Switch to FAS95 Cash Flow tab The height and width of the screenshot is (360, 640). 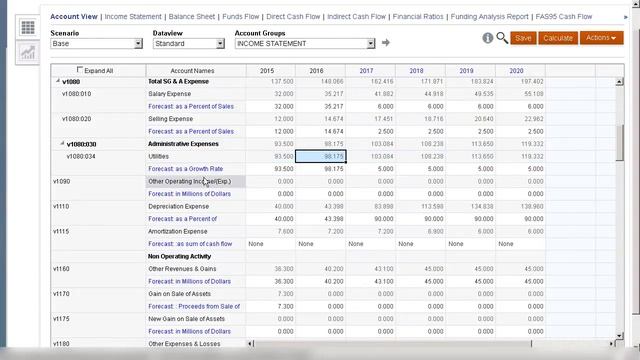pos(564,17)
